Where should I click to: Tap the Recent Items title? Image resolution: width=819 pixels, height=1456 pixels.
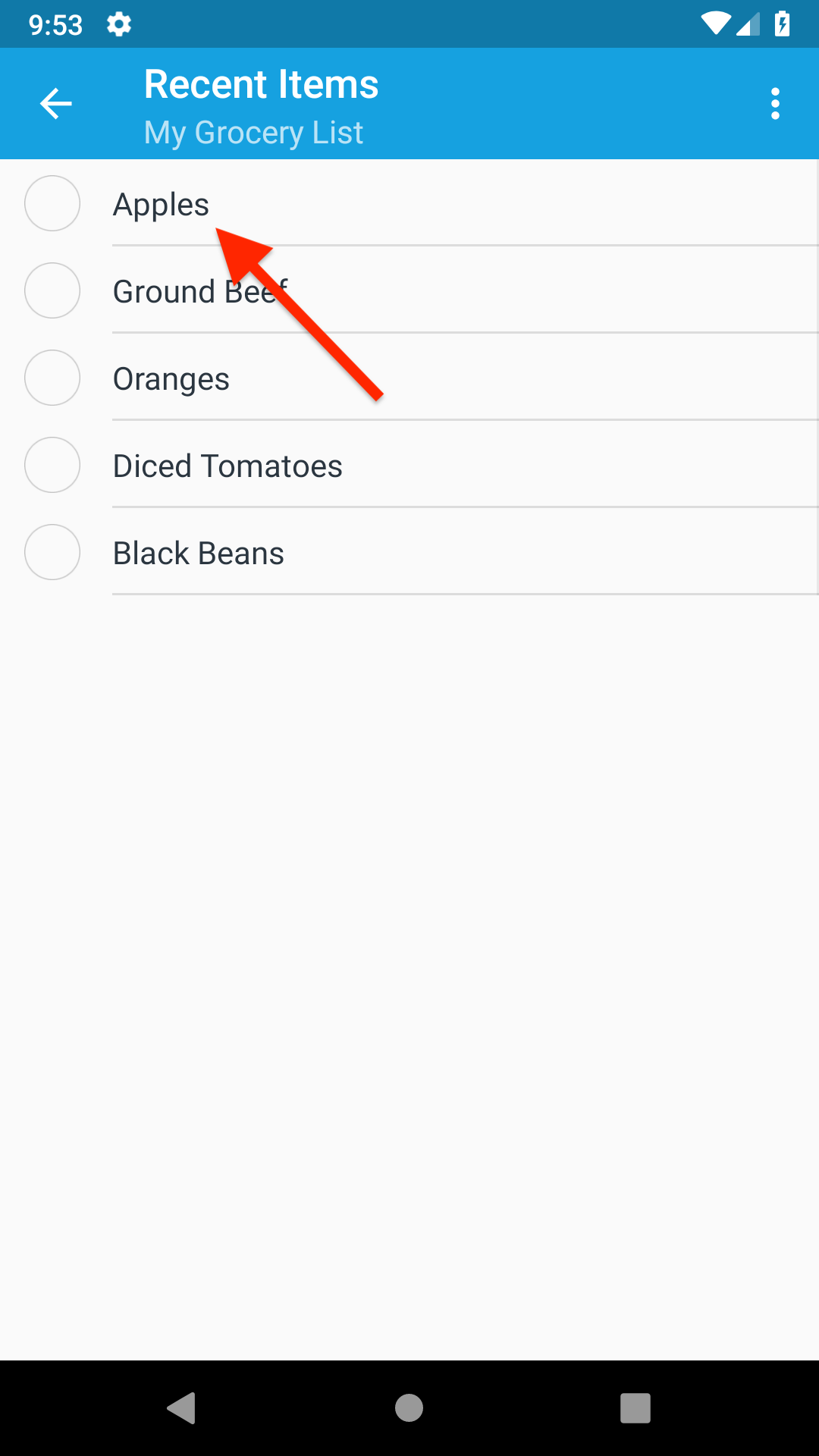261,84
